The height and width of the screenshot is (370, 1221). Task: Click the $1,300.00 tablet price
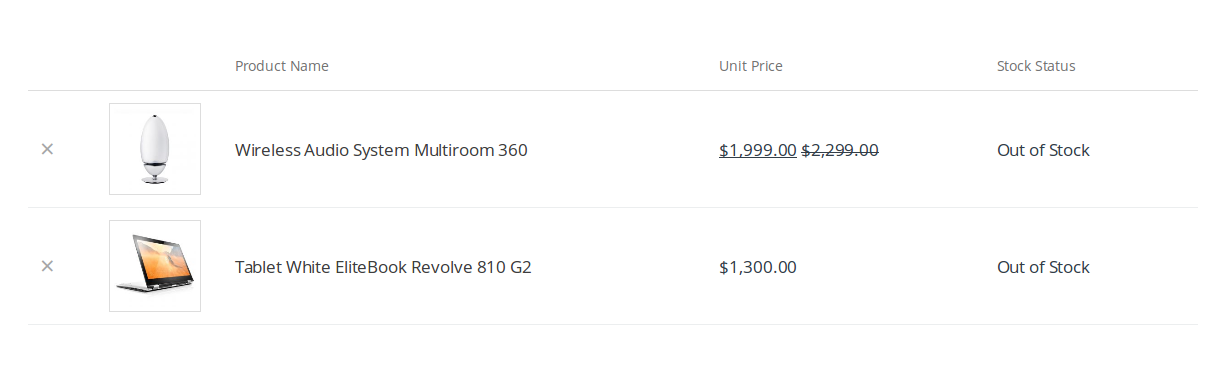[x=758, y=267]
